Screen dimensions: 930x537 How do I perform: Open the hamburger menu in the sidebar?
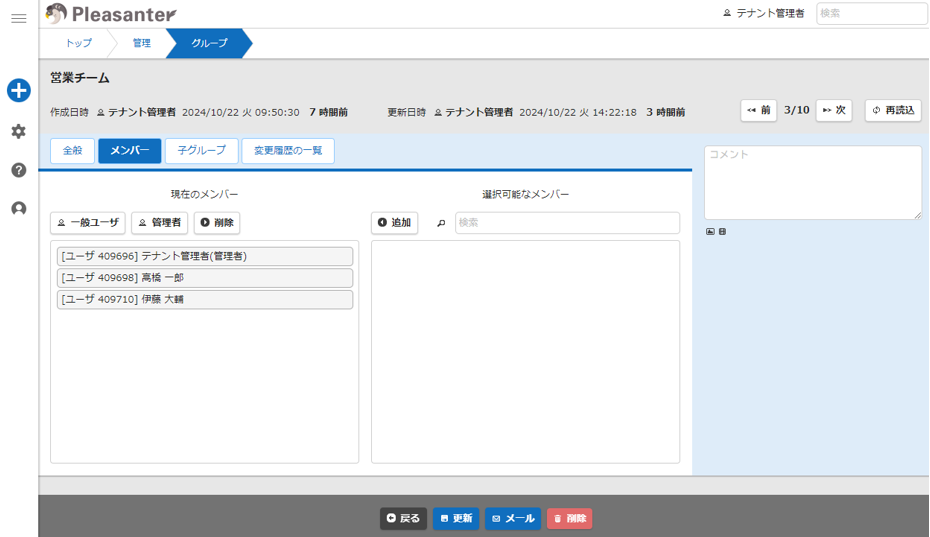click(18, 18)
